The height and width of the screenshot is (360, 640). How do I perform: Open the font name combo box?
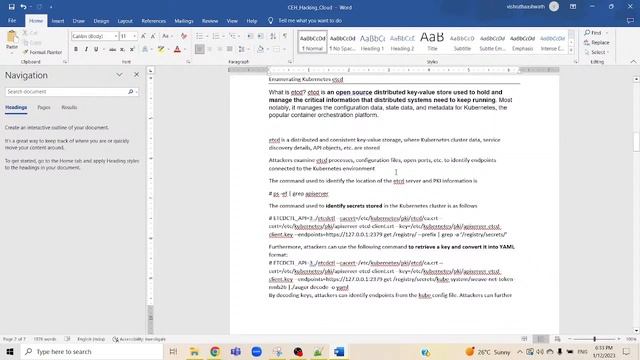(95, 36)
